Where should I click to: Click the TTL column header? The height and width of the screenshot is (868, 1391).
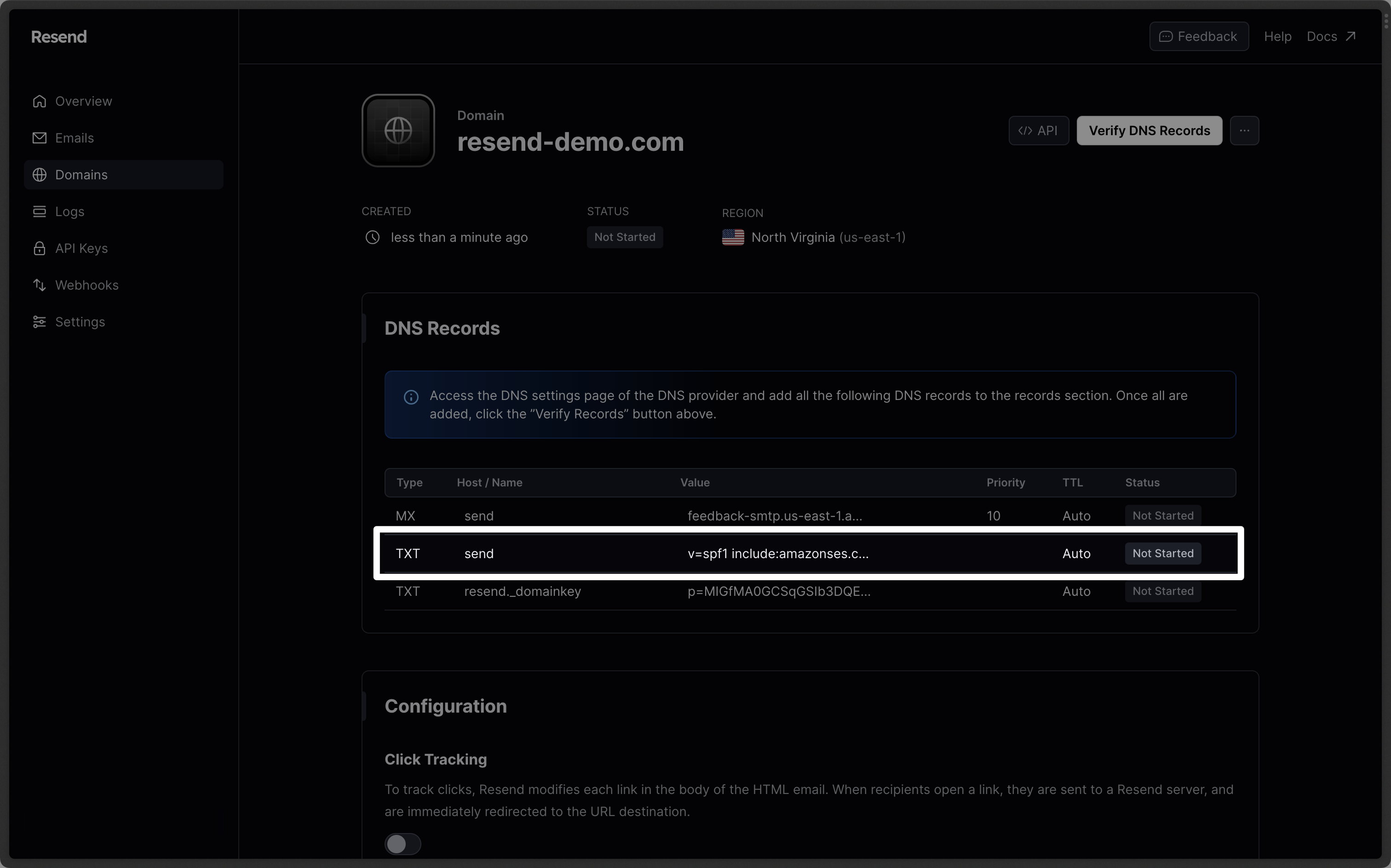[x=1072, y=482]
